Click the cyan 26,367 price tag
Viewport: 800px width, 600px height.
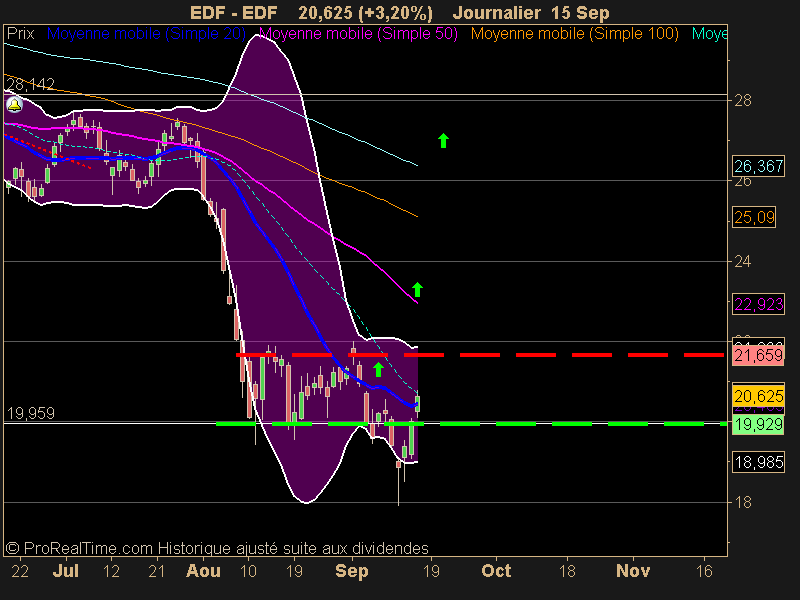[758, 166]
